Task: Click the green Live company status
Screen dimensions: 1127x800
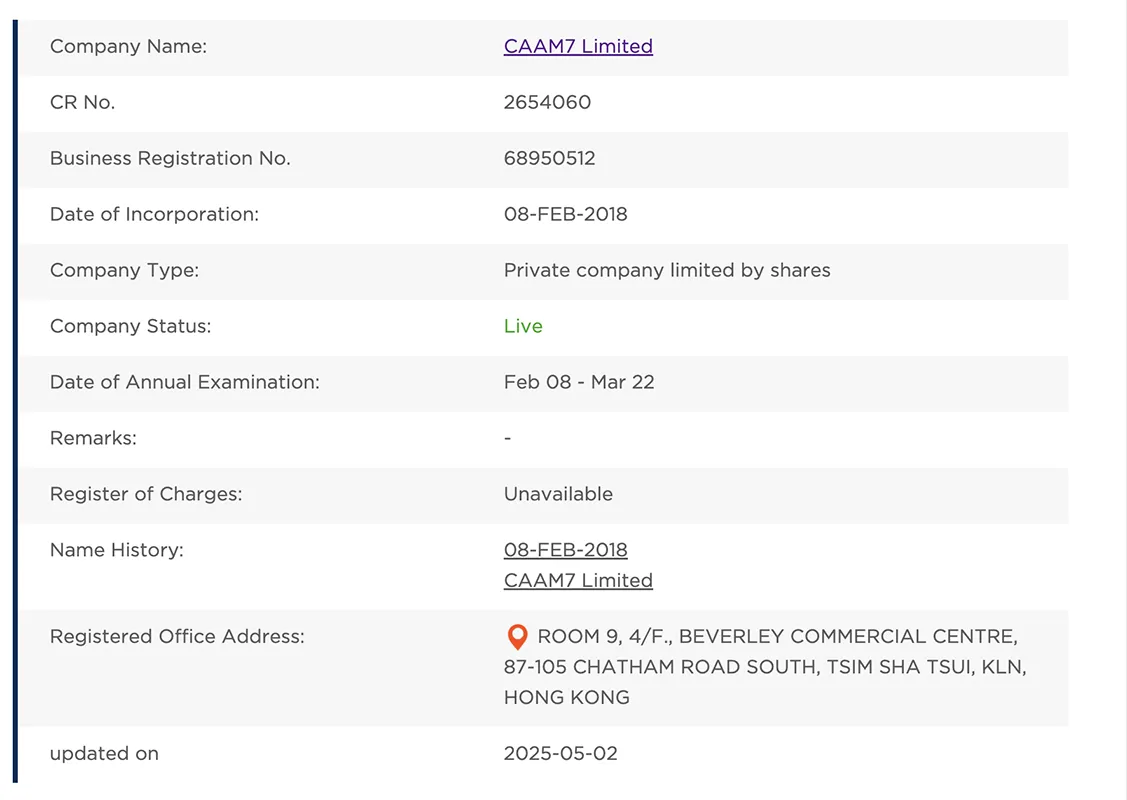Action: 523,326
